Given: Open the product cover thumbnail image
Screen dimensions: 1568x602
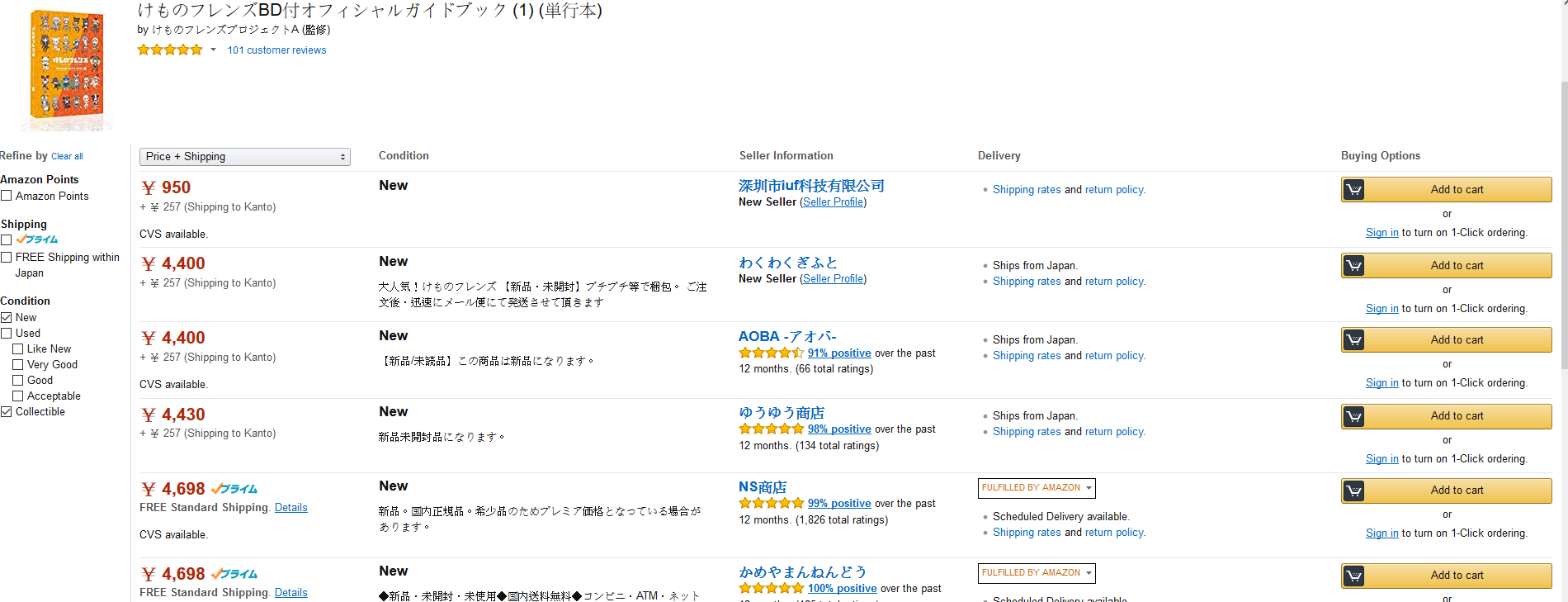Looking at the screenshot, I should [67, 69].
